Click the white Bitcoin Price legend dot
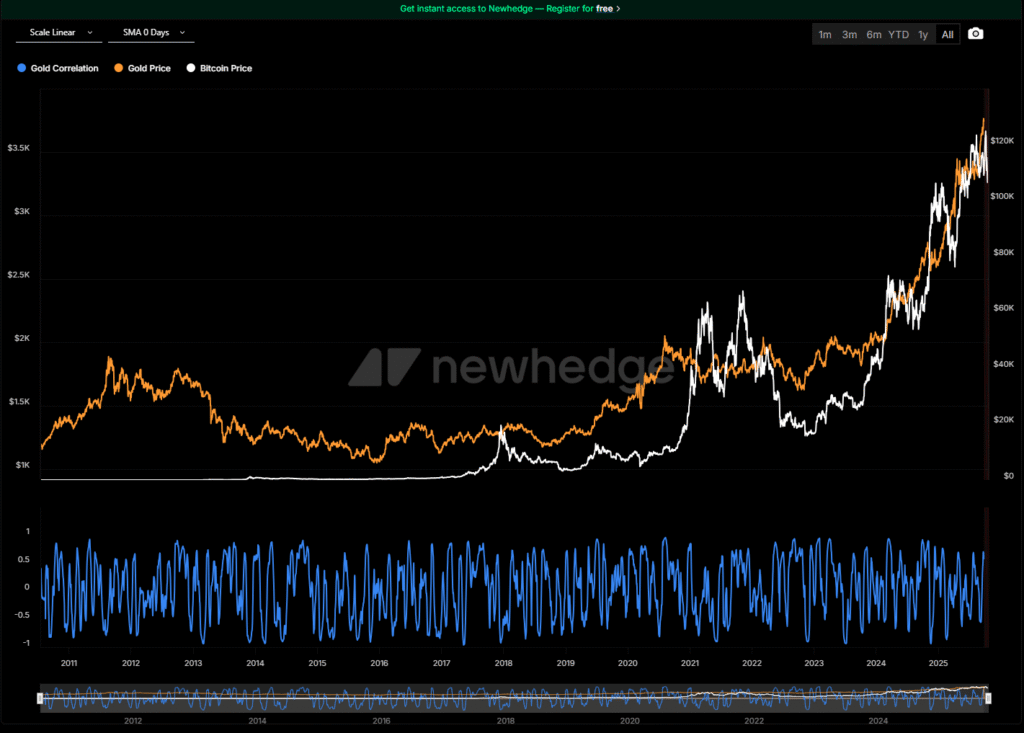 191,69
